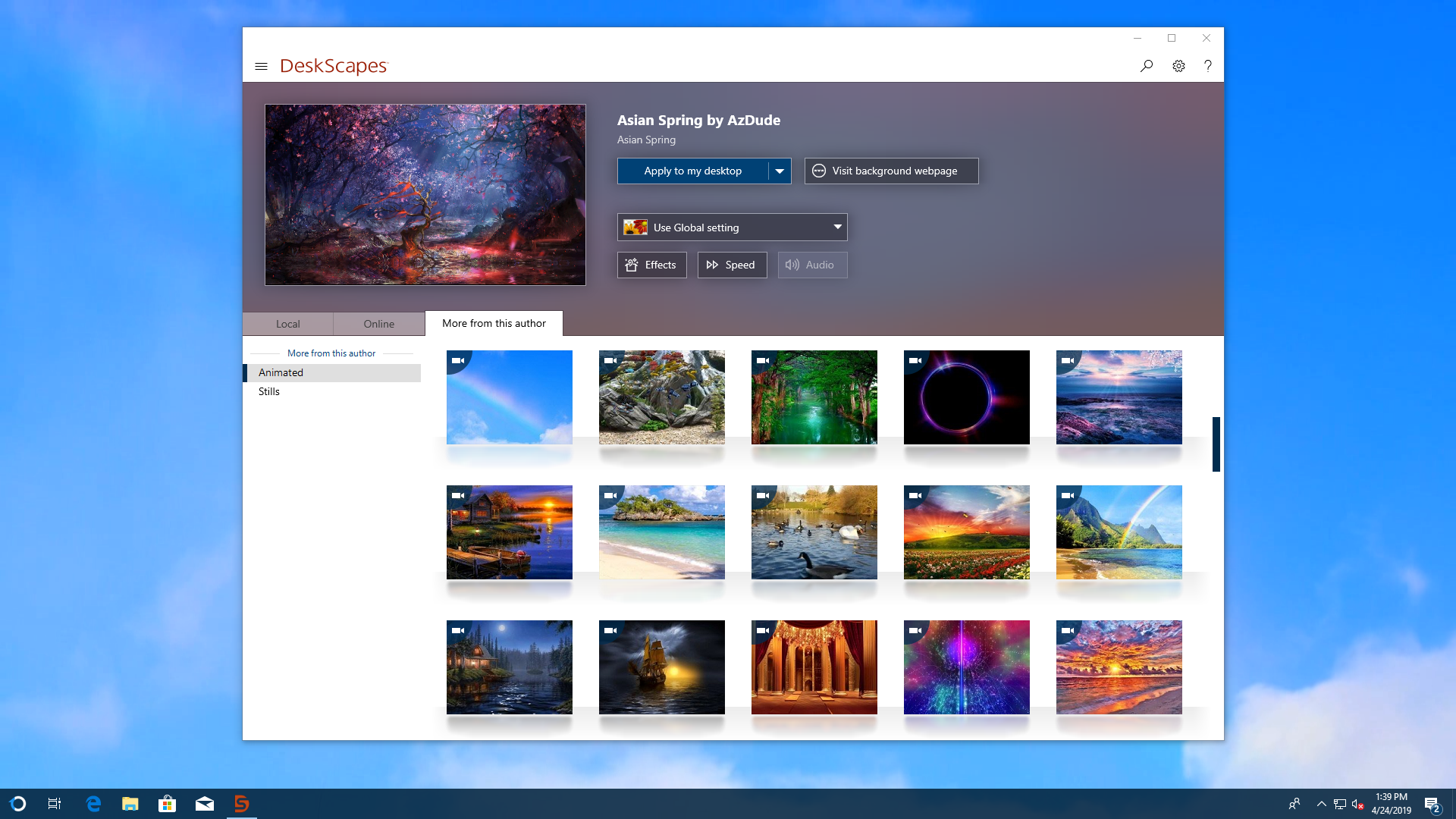Click the disabled Audio button

coord(812,265)
